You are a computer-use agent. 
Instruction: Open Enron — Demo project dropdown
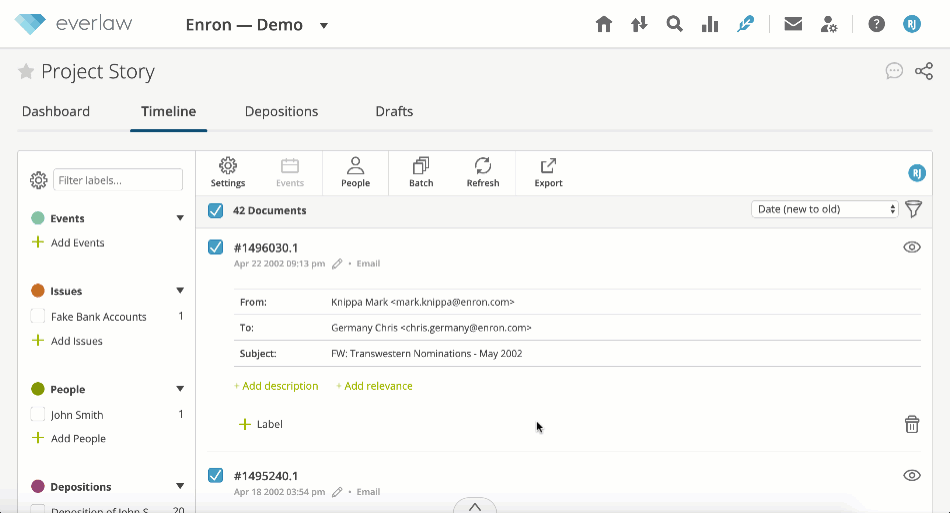click(x=324, y=25)
